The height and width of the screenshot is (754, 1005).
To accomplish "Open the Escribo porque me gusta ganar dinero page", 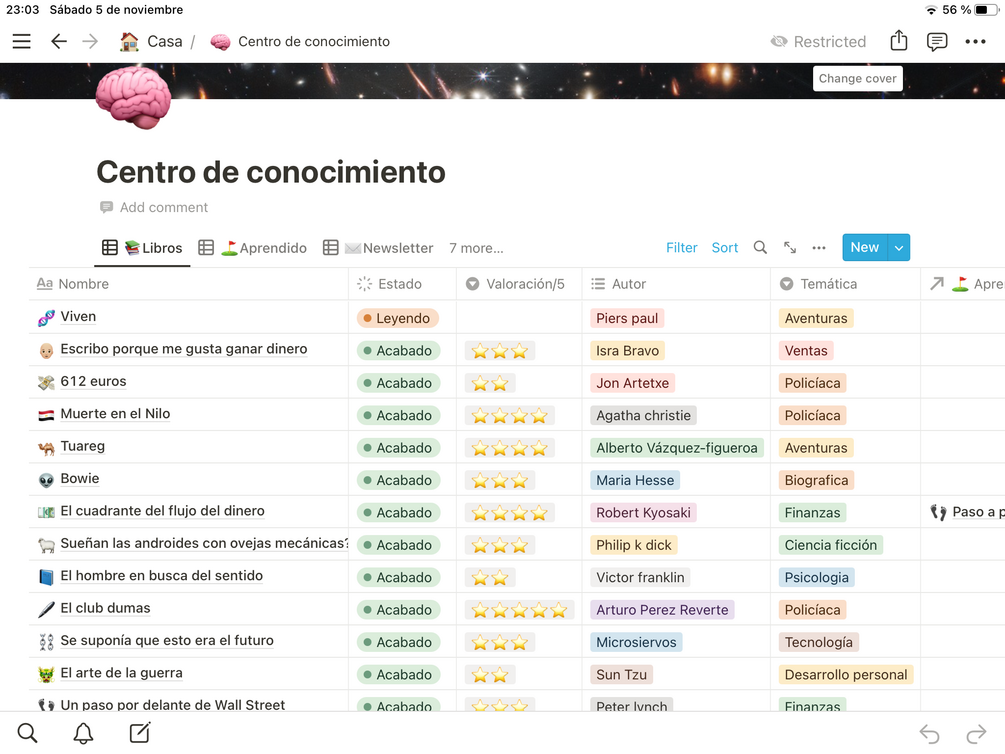I will [184, 349].
